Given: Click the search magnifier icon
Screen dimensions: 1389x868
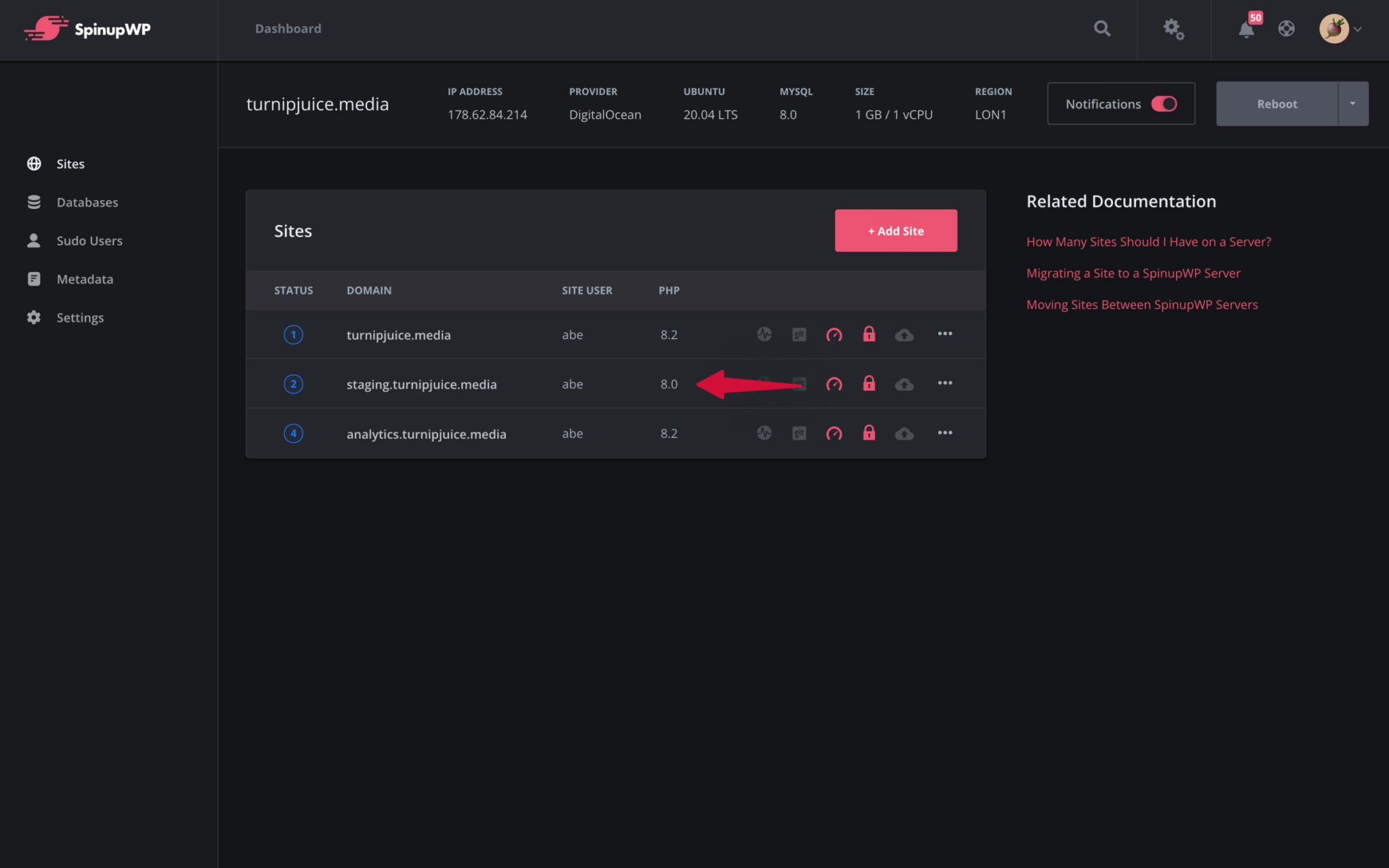Looking at the screenshot, I should pyautogui.click(x=1102, y=28).
